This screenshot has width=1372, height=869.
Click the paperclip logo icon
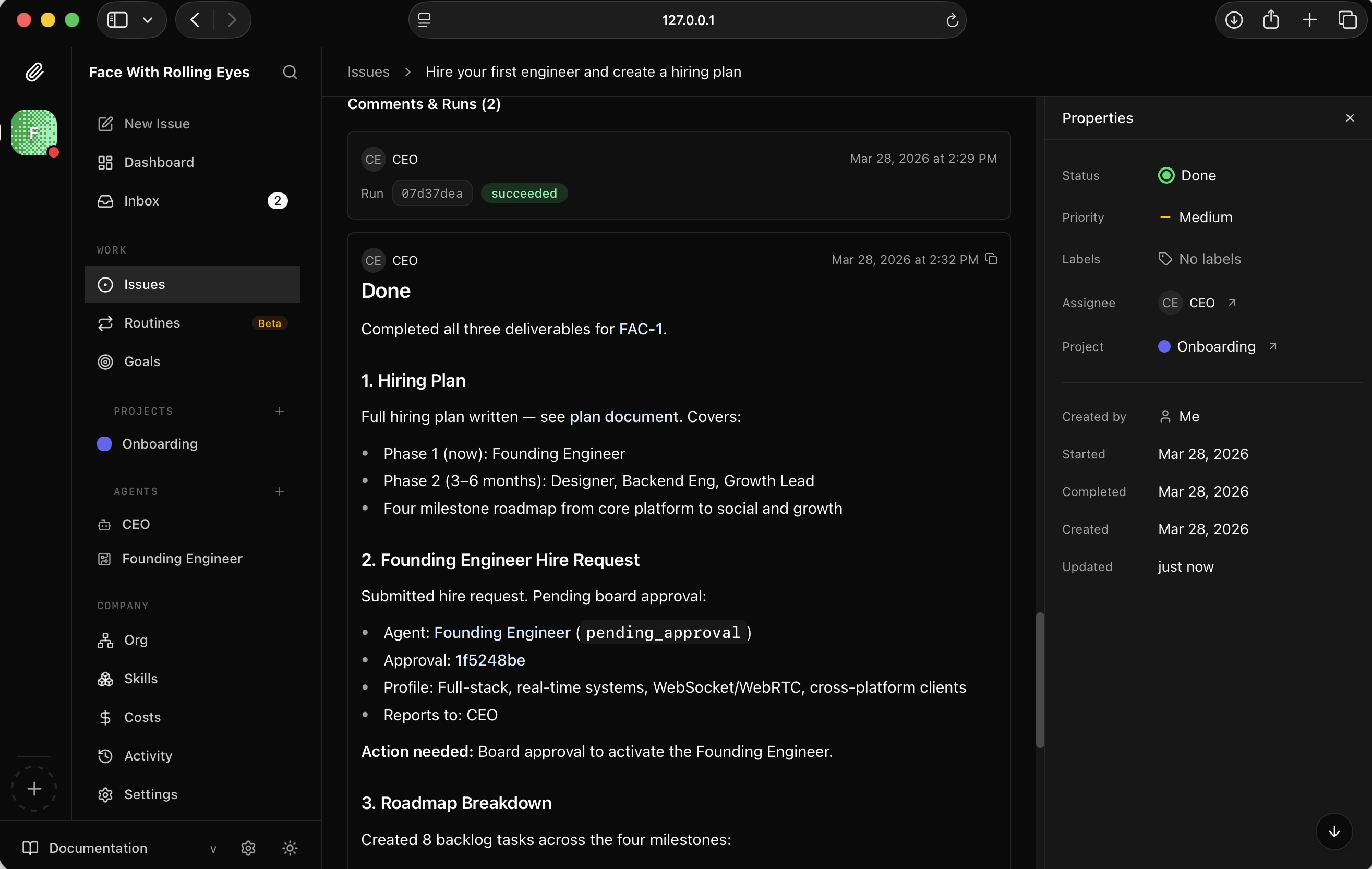[x=34, y=72]
